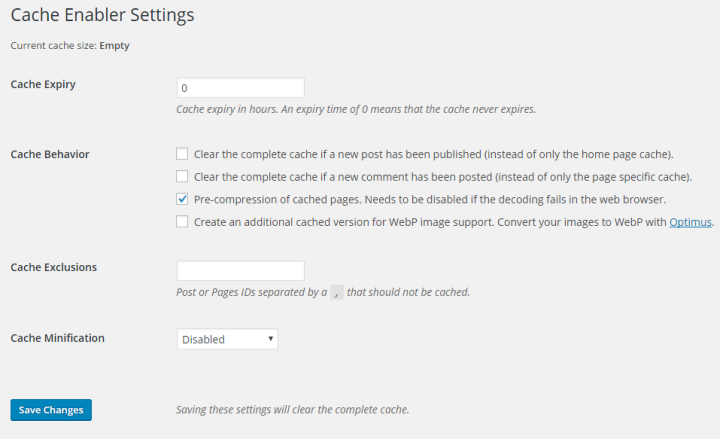Uncheck the Pre-compression of cached pages checkbox
This screenshot has height=439, width=720.
(x=182, y=199)
